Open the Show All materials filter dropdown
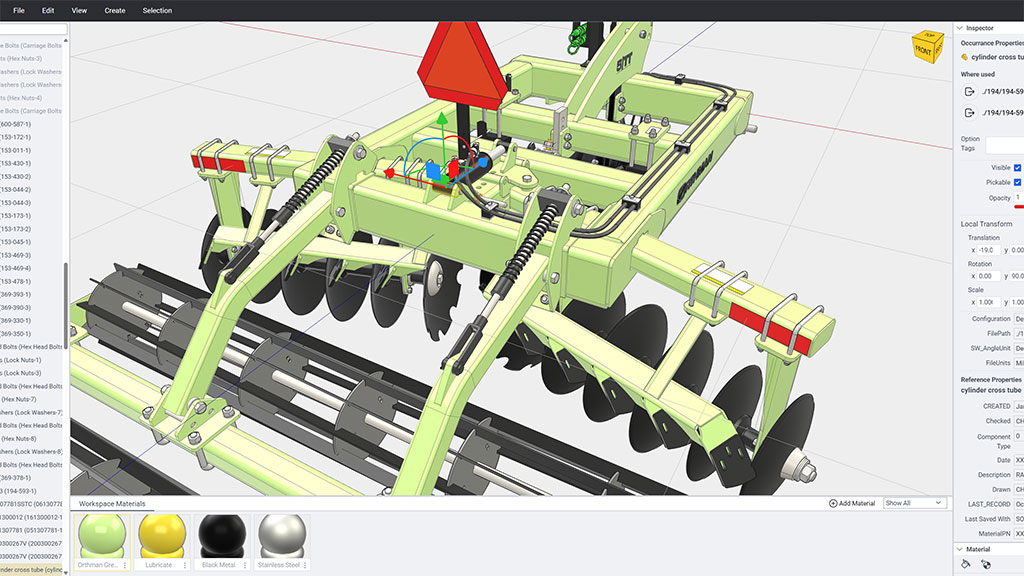This screenshot has width=1024, height=576. (x=914, y=503)
